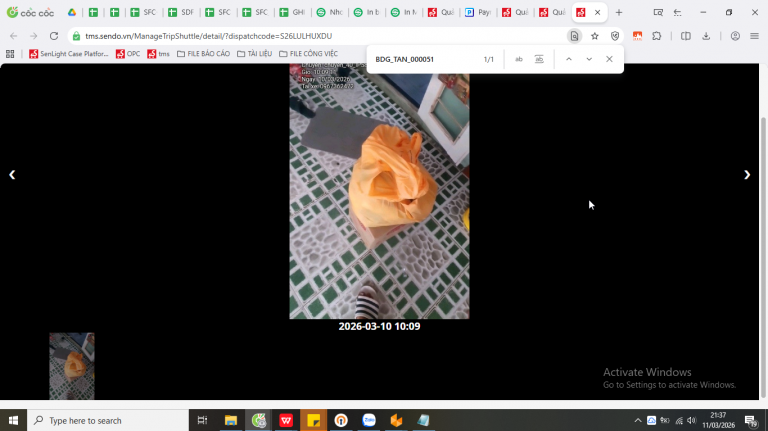Expand FILE CÔNG VIỆC bookmark folder
The image size is (768, 431).
[x=309, y=54]
